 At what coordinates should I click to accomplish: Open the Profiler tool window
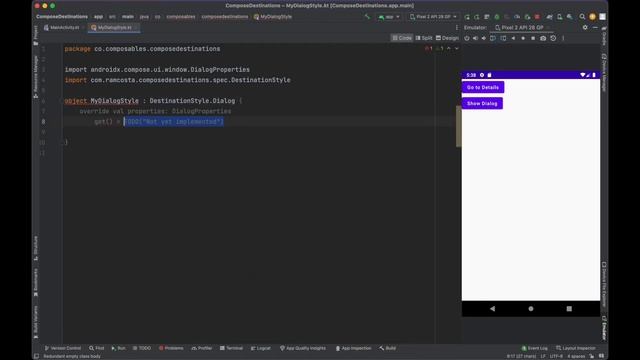(x=202, y=348)
